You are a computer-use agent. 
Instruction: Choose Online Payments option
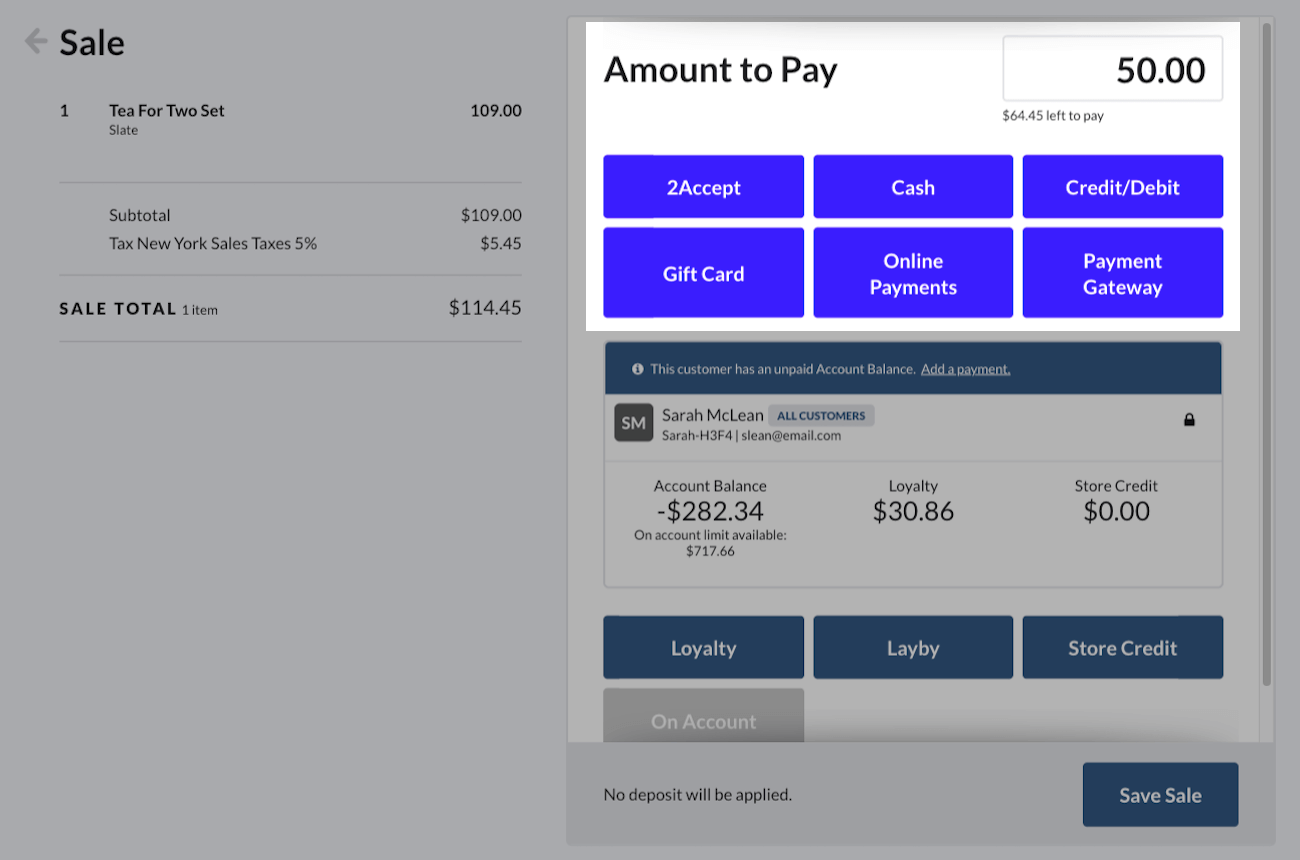click(x=913, y=273)
